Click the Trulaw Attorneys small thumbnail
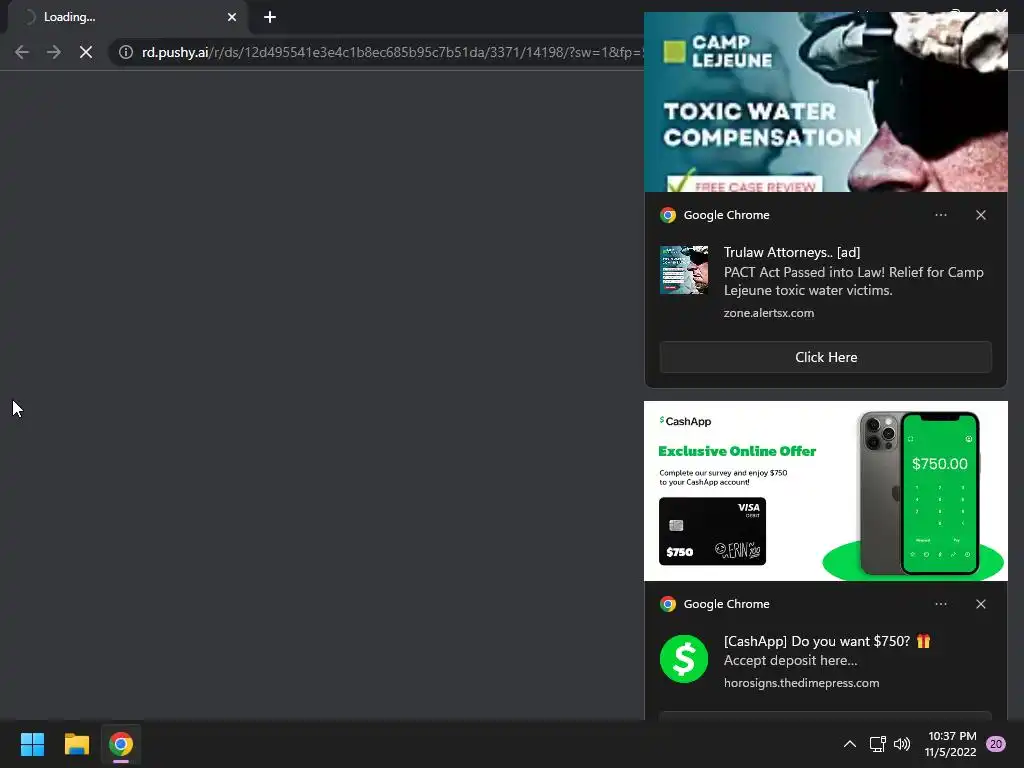Screen dimensions: 1024x768 click(x=684, y=270)
